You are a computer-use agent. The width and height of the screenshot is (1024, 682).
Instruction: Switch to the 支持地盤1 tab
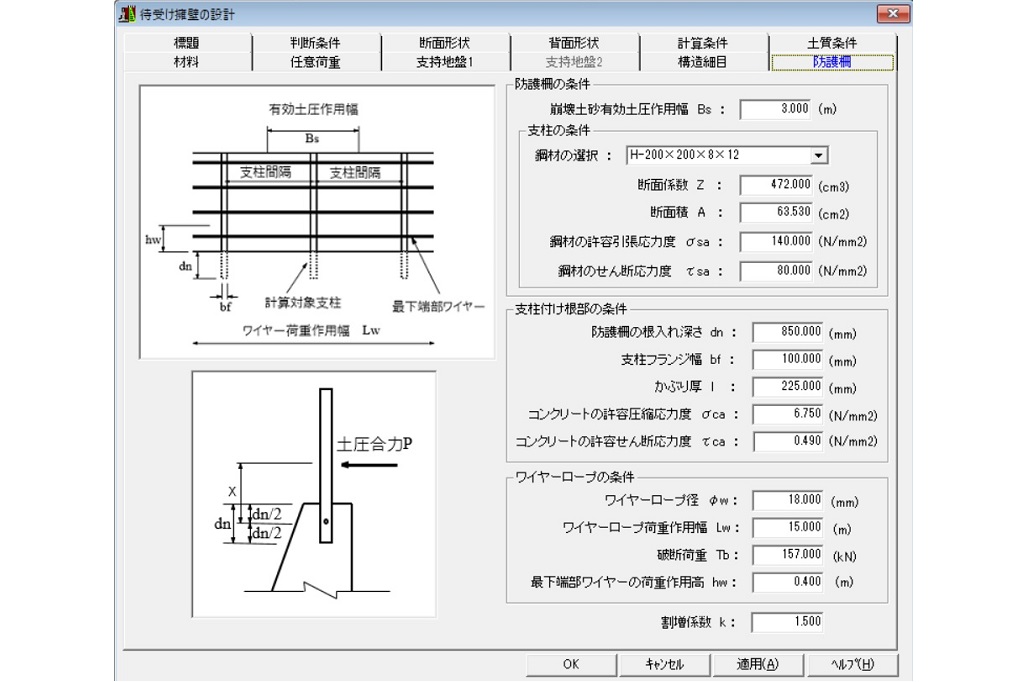coord(444,62)
